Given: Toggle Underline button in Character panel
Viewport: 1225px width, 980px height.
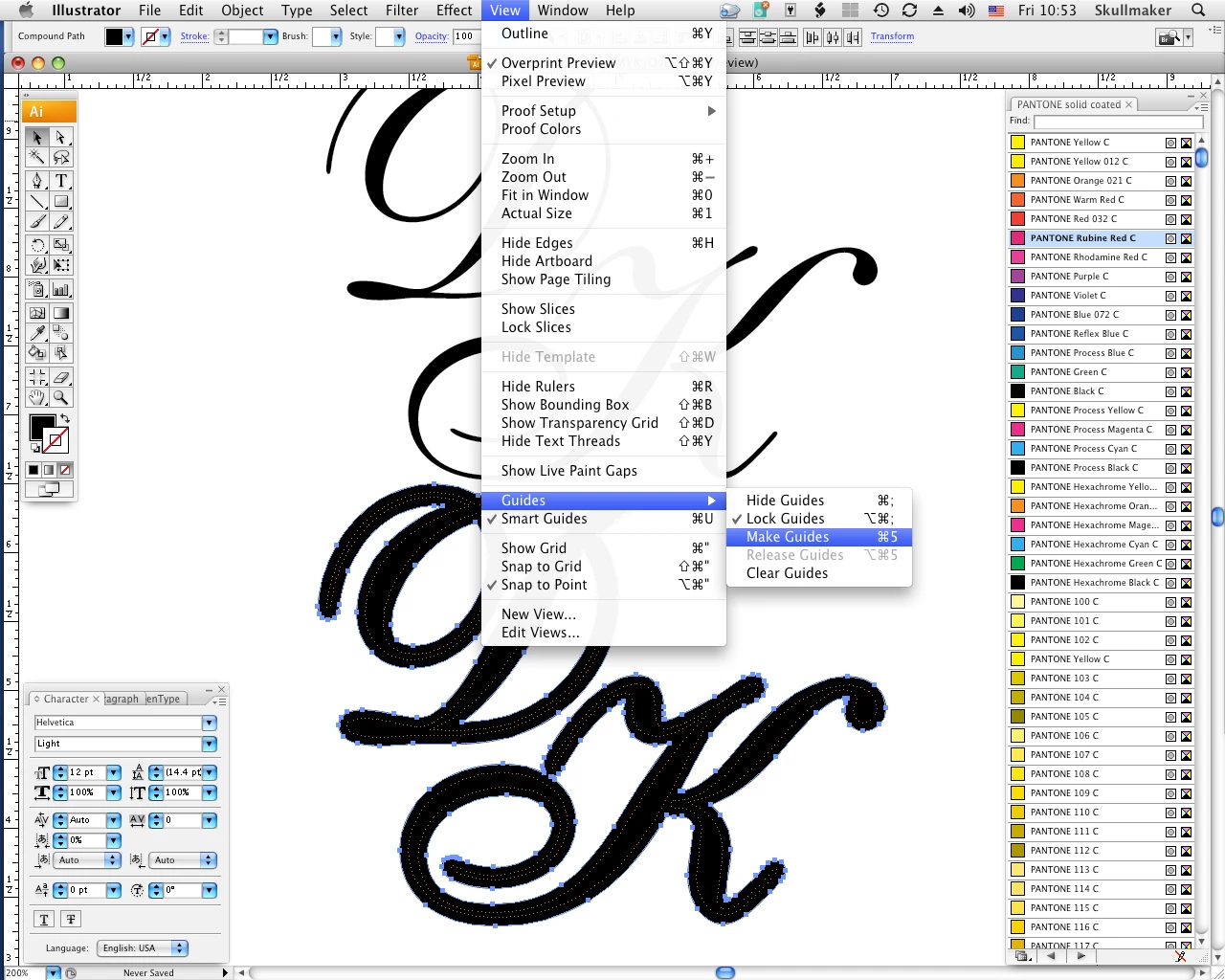Looking at the screenshot, I should click(44, 919).
